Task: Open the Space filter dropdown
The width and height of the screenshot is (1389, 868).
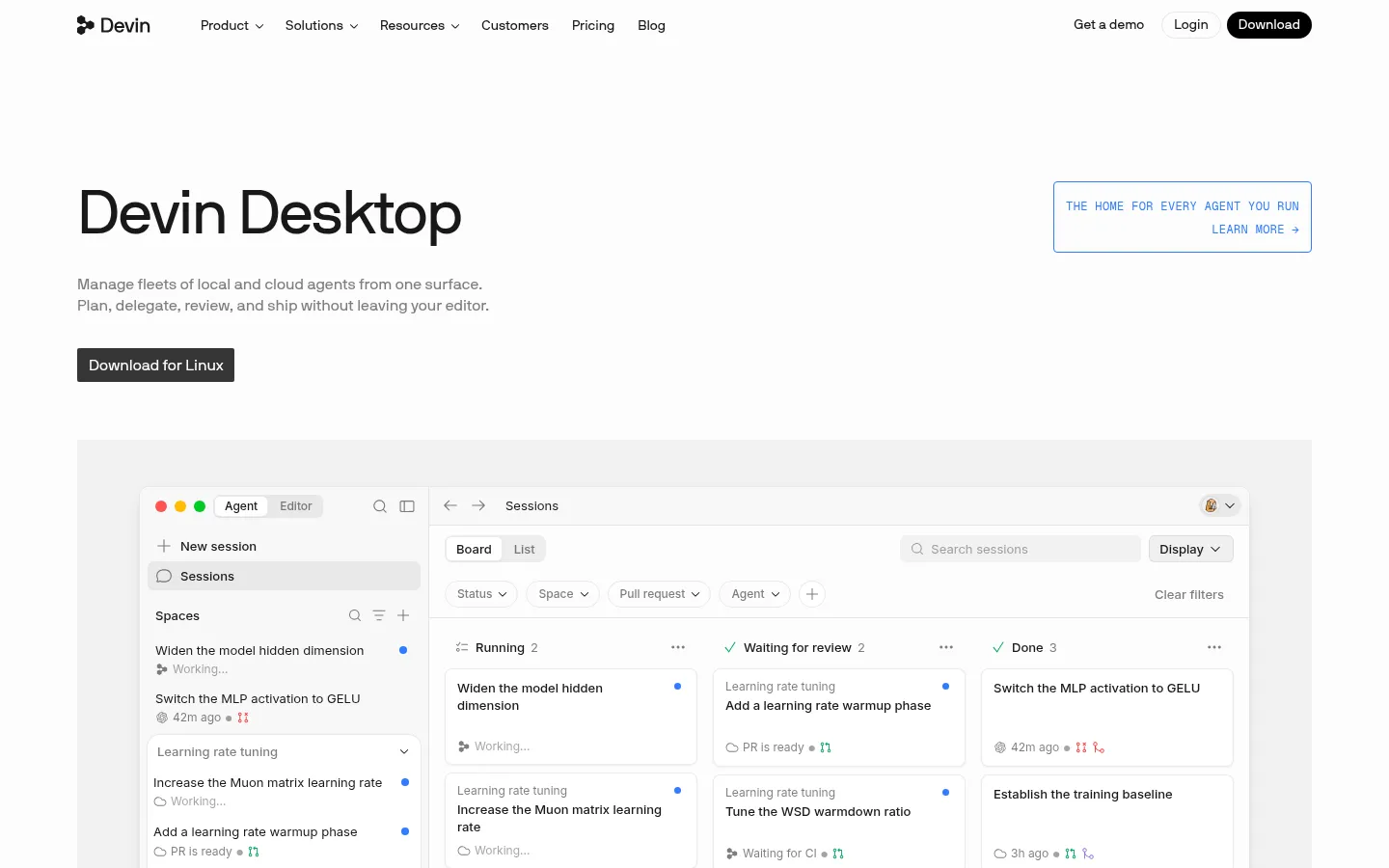Action: [563, 594]
